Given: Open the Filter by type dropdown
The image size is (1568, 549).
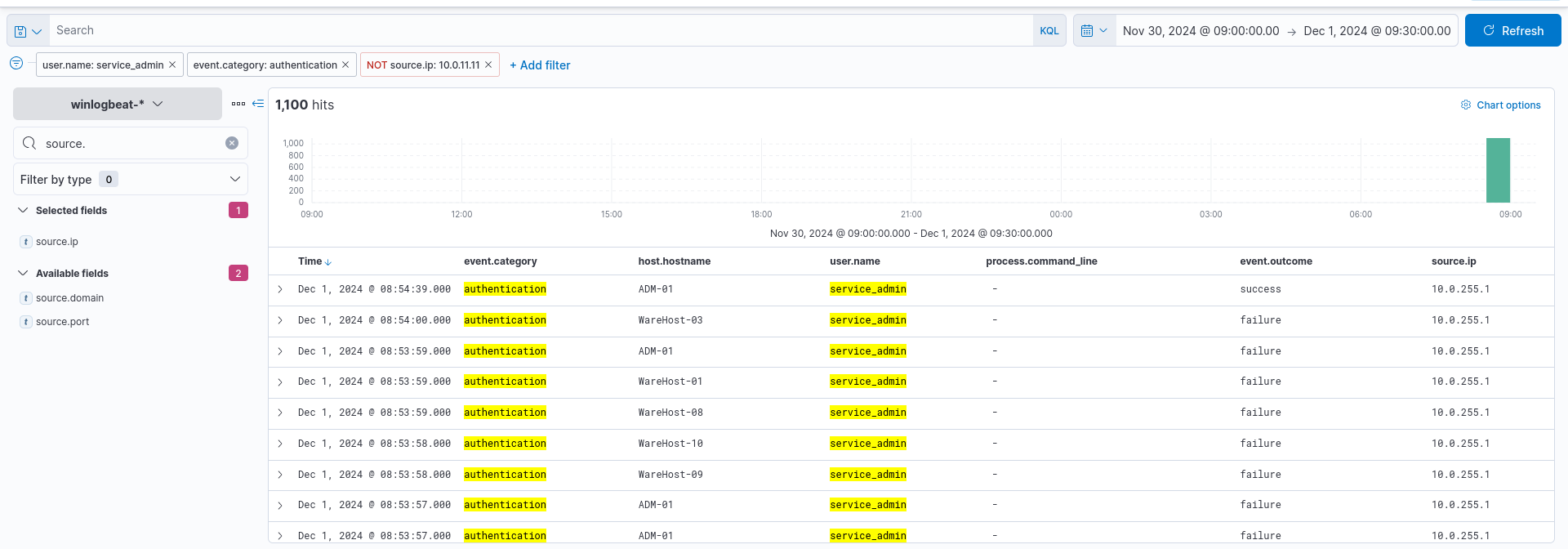Looking at the screenshot, I should (x=131, y=179).
